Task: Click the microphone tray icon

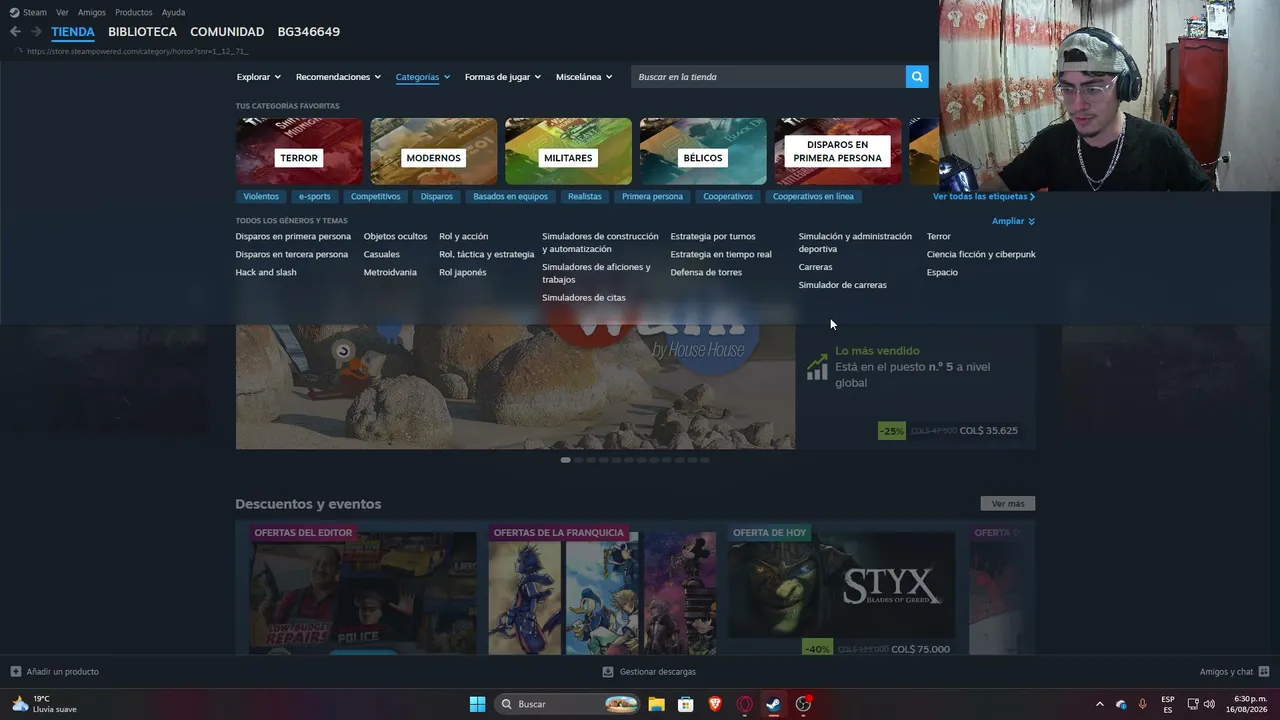Action: click(x=1143, y=704)
